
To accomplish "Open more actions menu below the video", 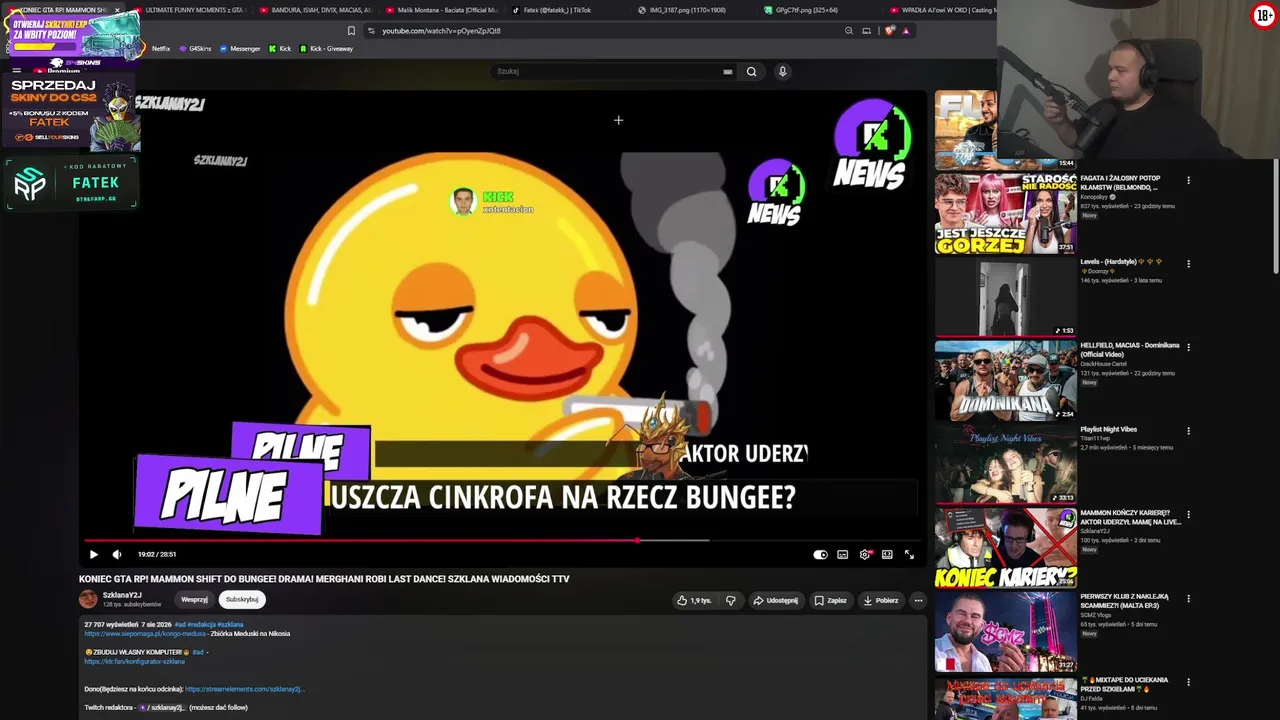I will [918, 600].
